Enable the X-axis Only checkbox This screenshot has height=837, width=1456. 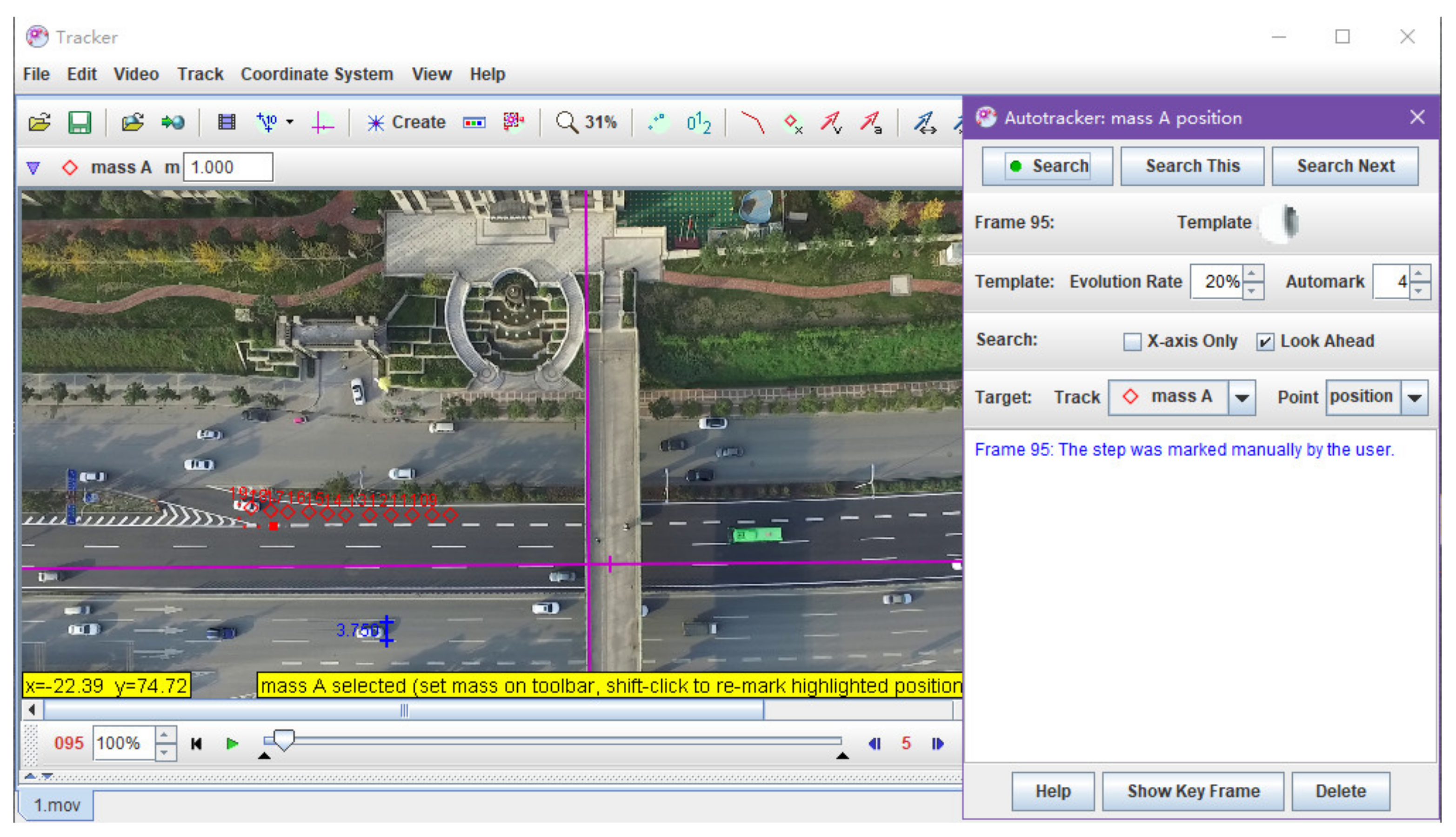click(1132, 341)
